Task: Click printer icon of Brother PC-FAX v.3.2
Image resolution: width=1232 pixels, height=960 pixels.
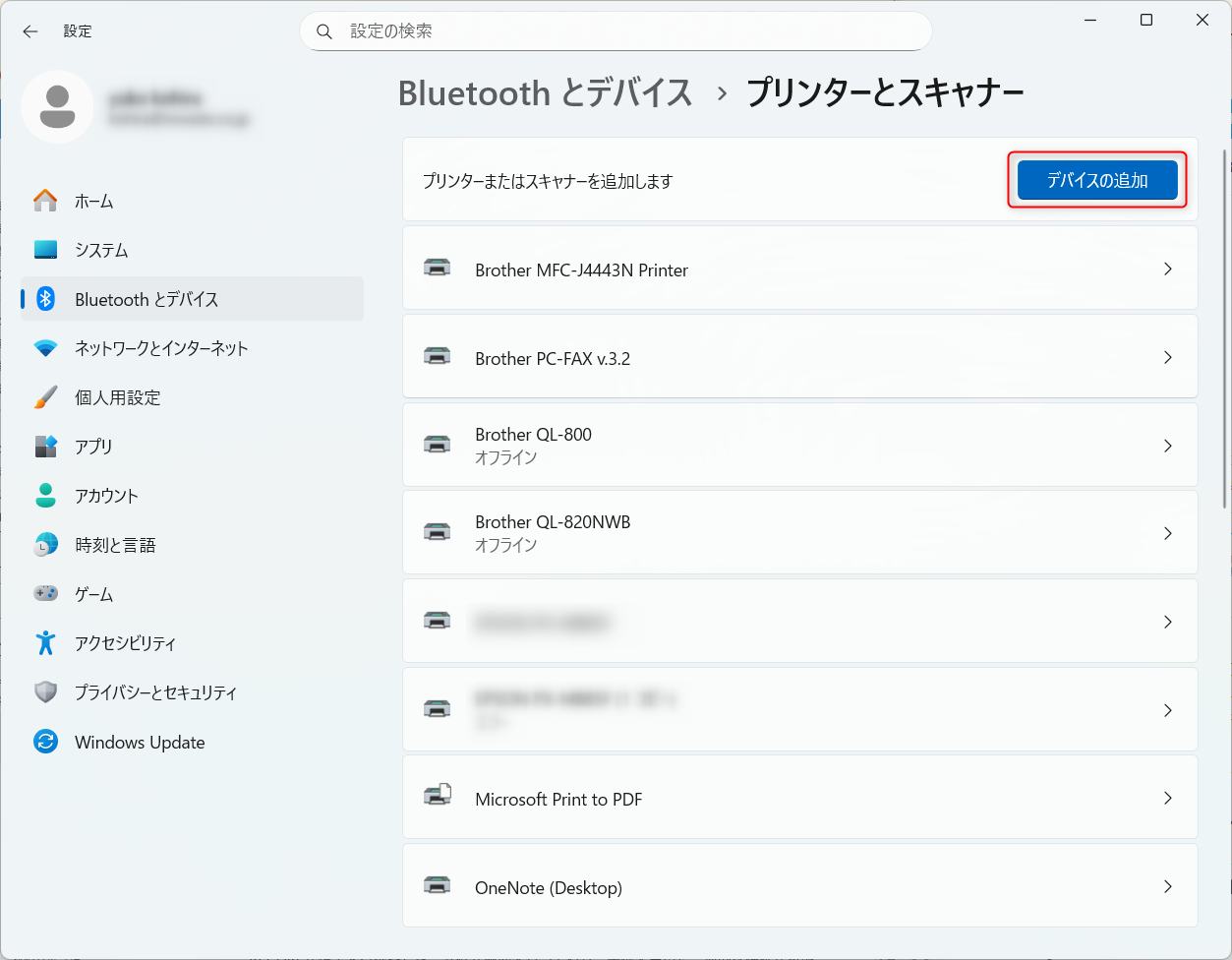Action: coord(437,356)
